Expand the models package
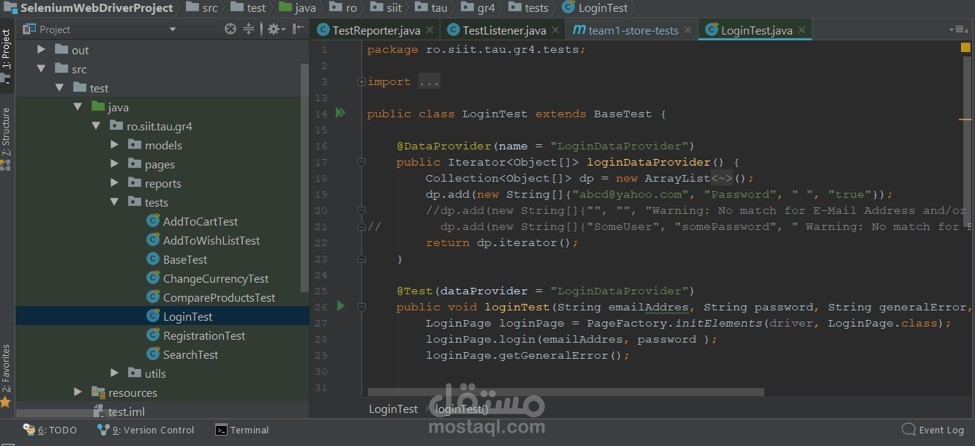The width and height of the screenshot is (975, 446). (114, 145)
